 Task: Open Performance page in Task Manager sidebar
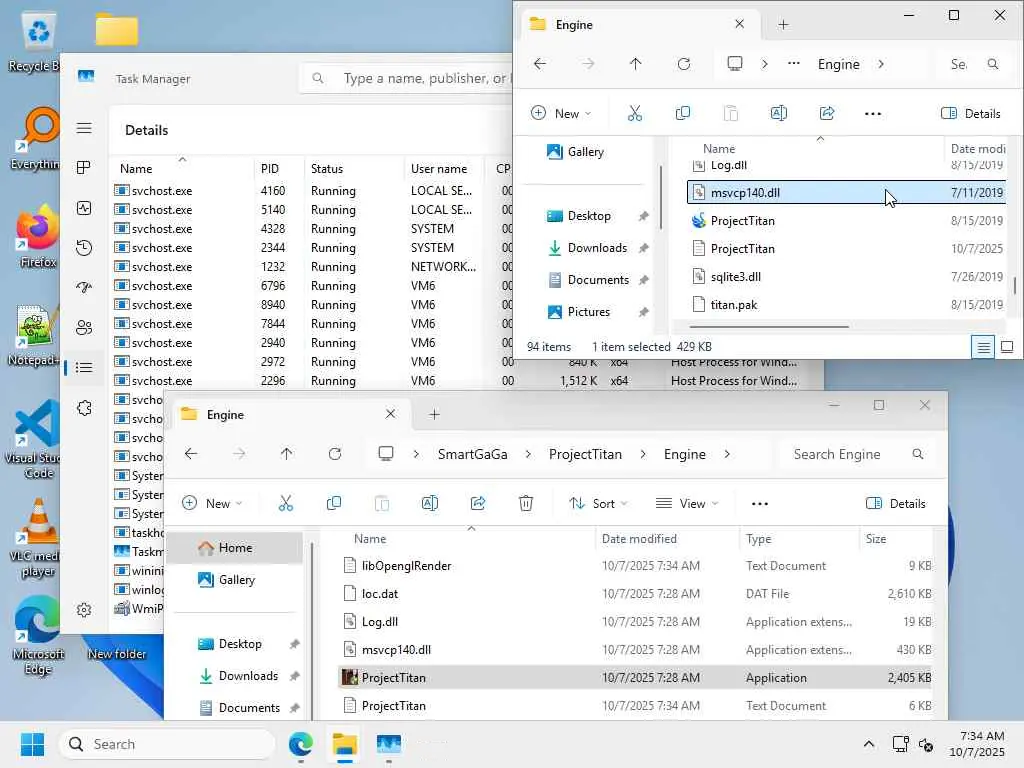84,208
